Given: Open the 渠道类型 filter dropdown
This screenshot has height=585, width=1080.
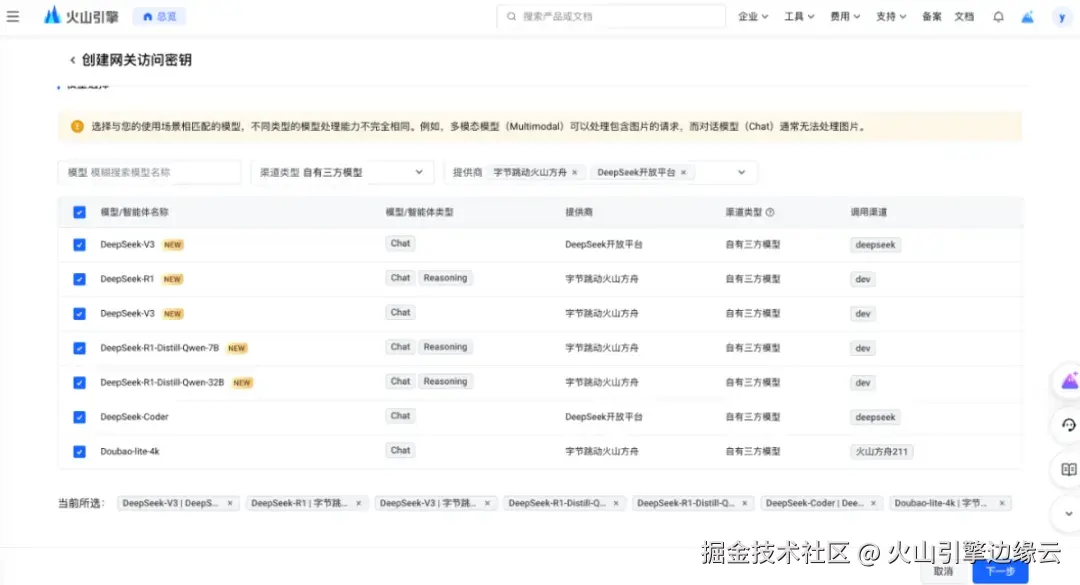Looking at the screenshot, I should click(342, 171).
